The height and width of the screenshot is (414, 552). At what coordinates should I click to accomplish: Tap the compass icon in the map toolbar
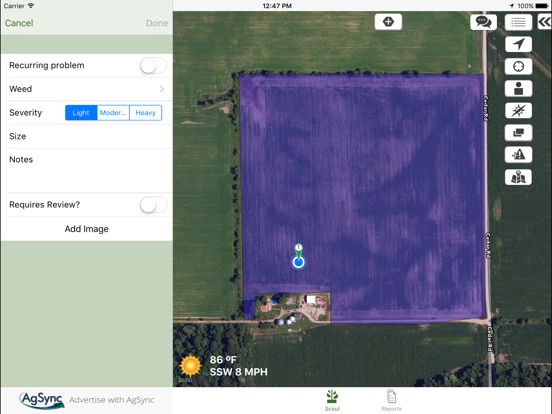point(518,111)
